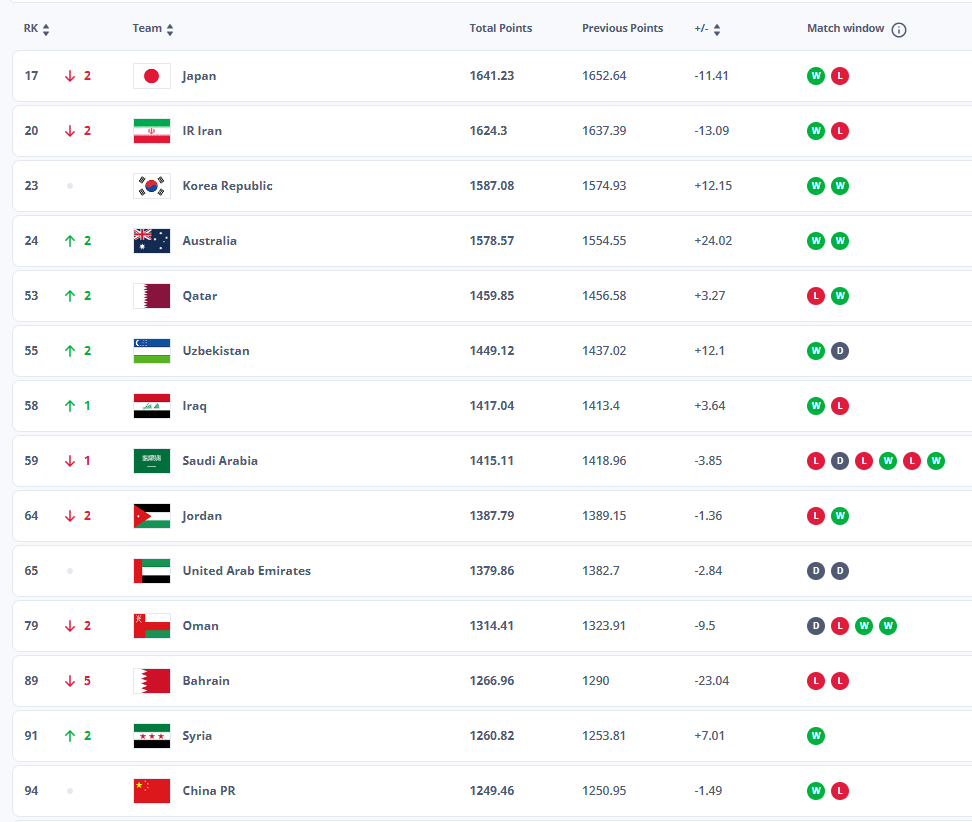Select the Oman table row

(492, 626)
